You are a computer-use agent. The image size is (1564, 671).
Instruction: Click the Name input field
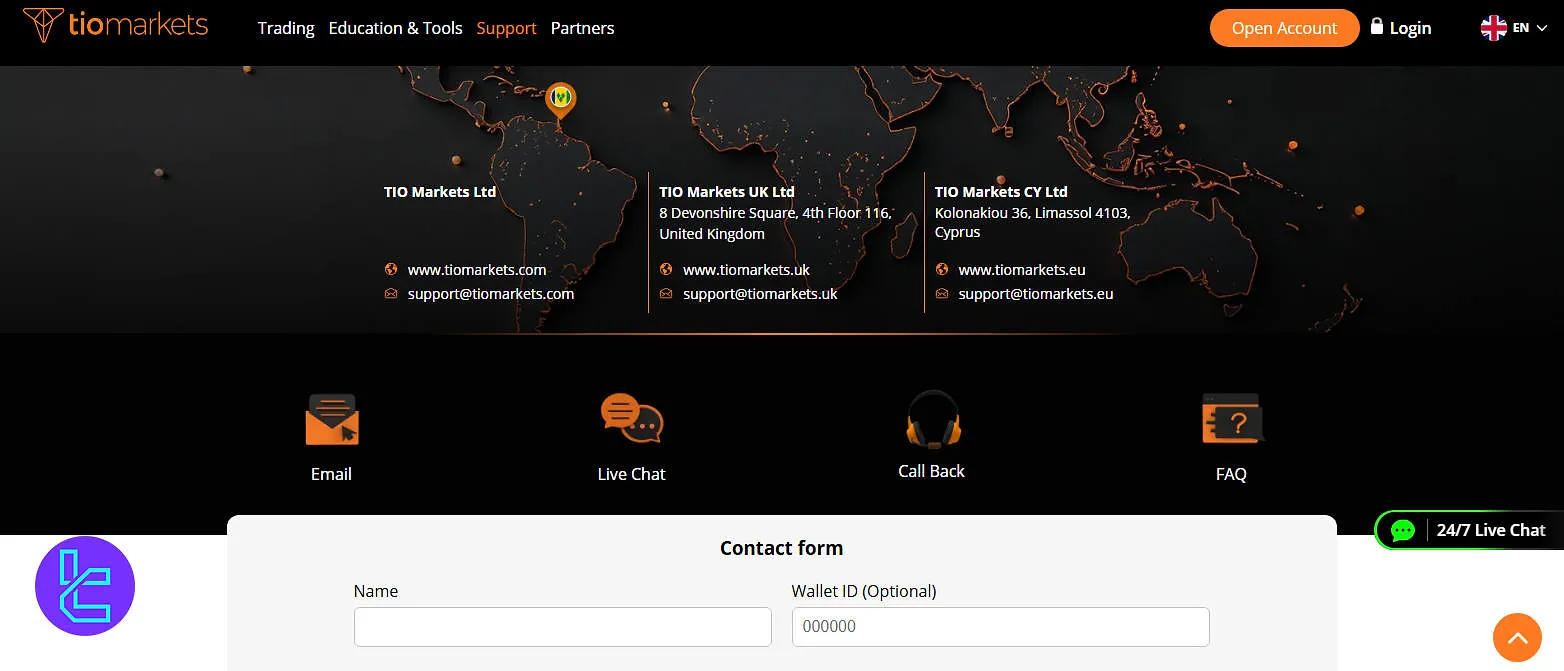tap(562, 626)
